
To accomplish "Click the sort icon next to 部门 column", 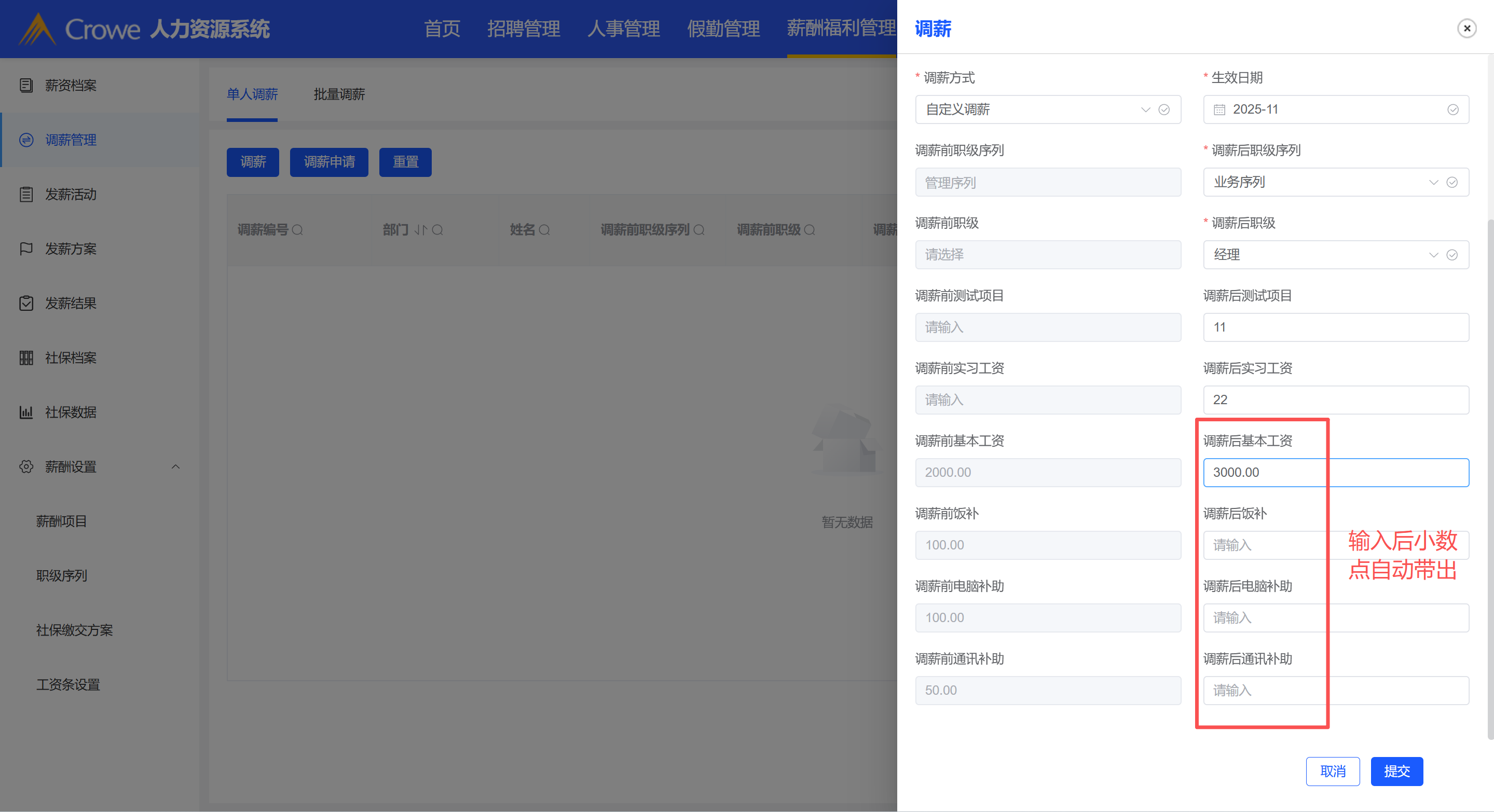I will click(x=420, y=230).
